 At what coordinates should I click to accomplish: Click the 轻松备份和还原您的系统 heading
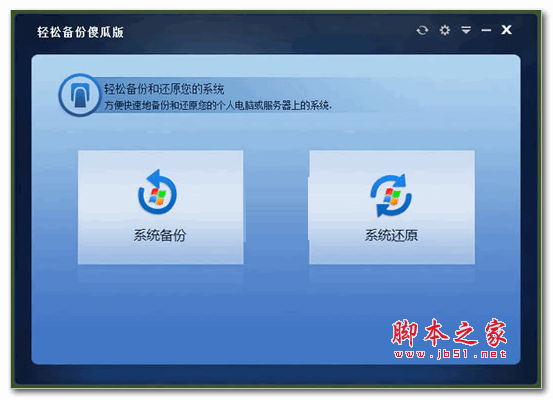(x=164, y=89)
